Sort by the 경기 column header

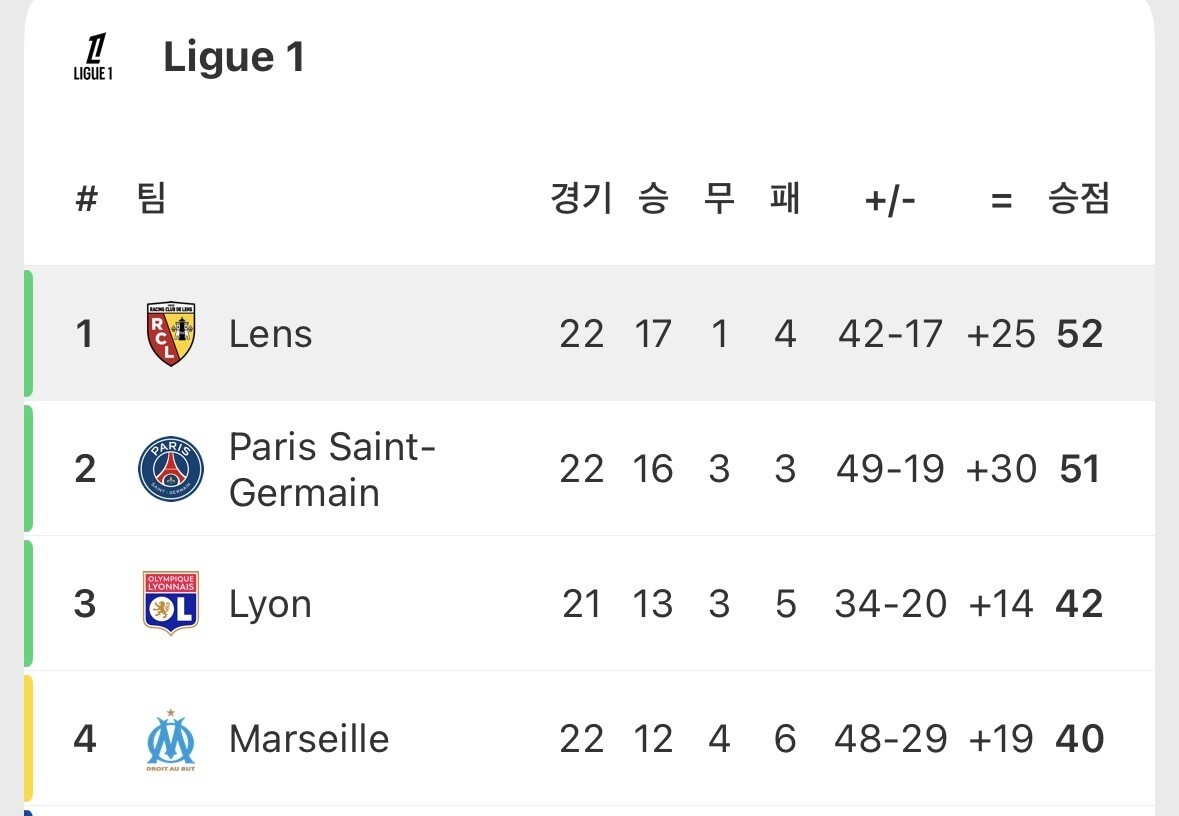581,199
